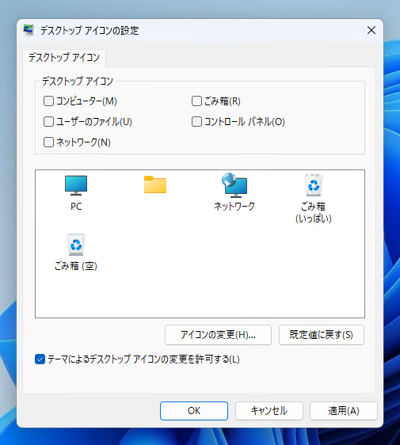
Task: Enable the ユーザーのファイル(U) checkbox
Action: coord(49,122)
